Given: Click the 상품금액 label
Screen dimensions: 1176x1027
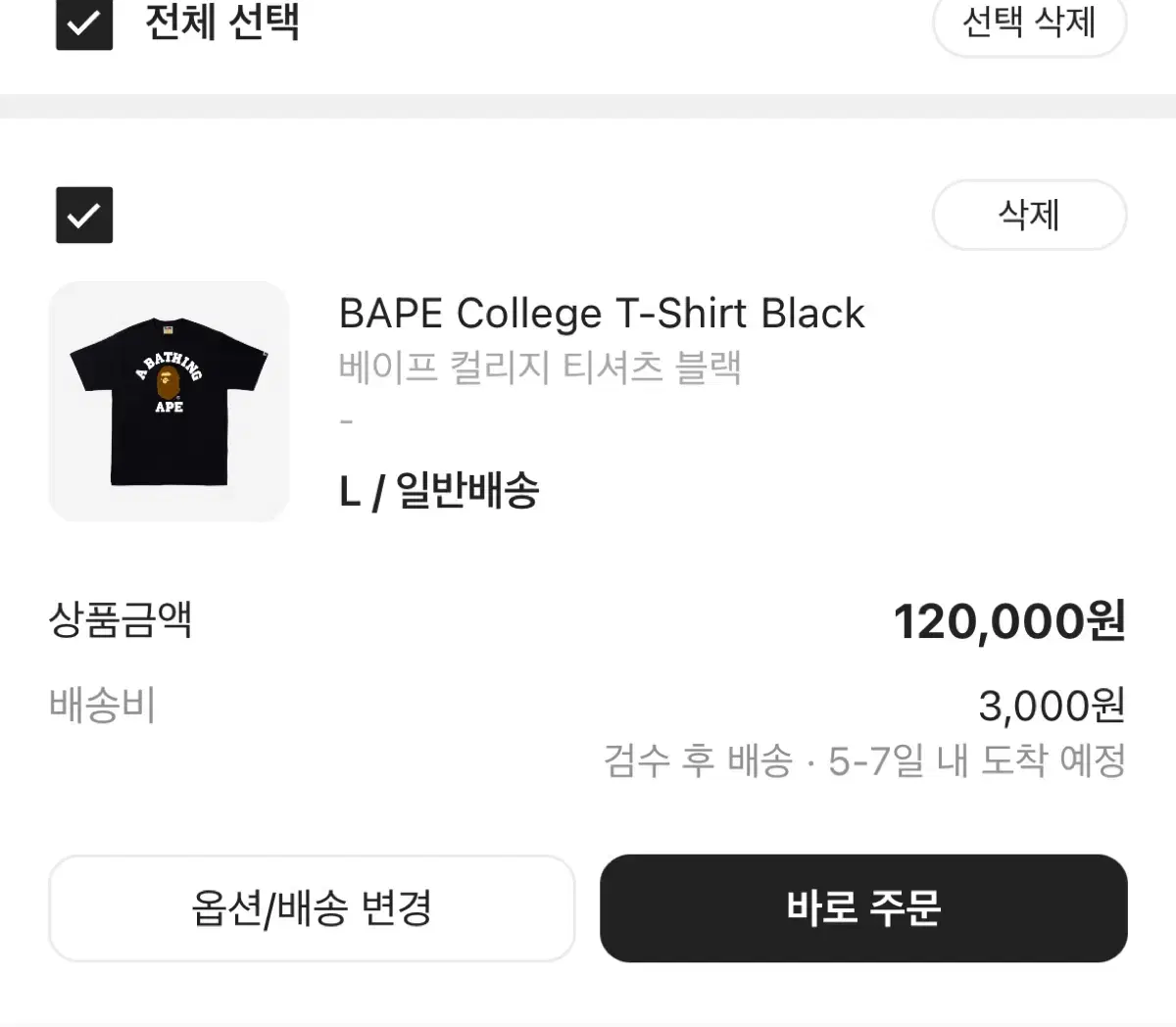Looking at the screenshot, I should coord(121,619).
